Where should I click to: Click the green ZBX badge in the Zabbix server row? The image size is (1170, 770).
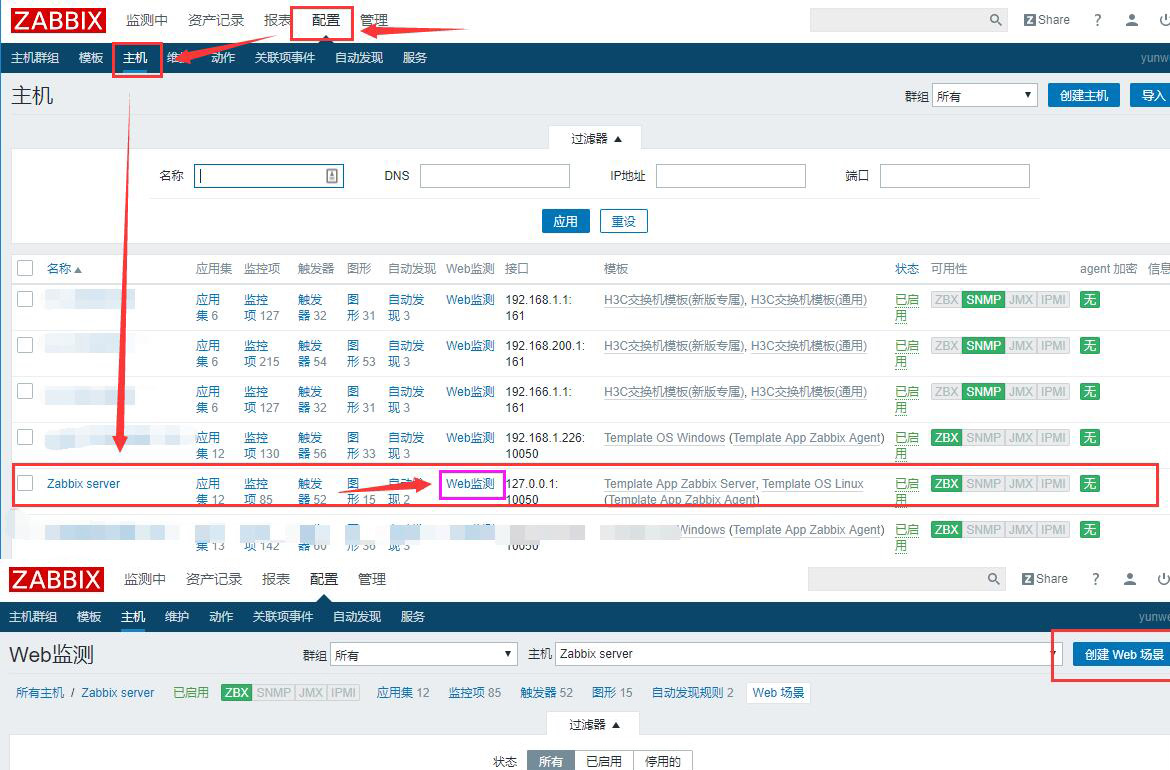(x=946, y=483)
